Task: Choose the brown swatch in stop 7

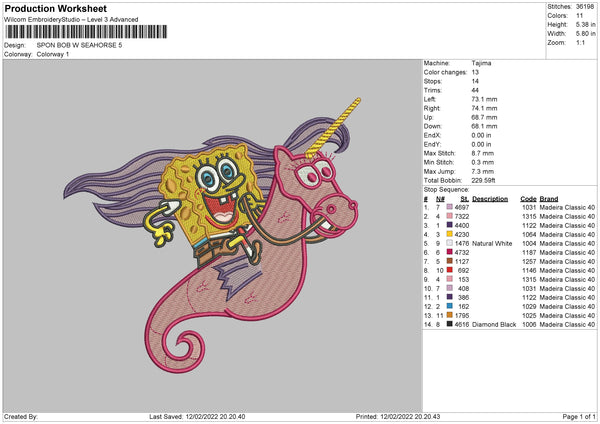Action: pos(449,261)
